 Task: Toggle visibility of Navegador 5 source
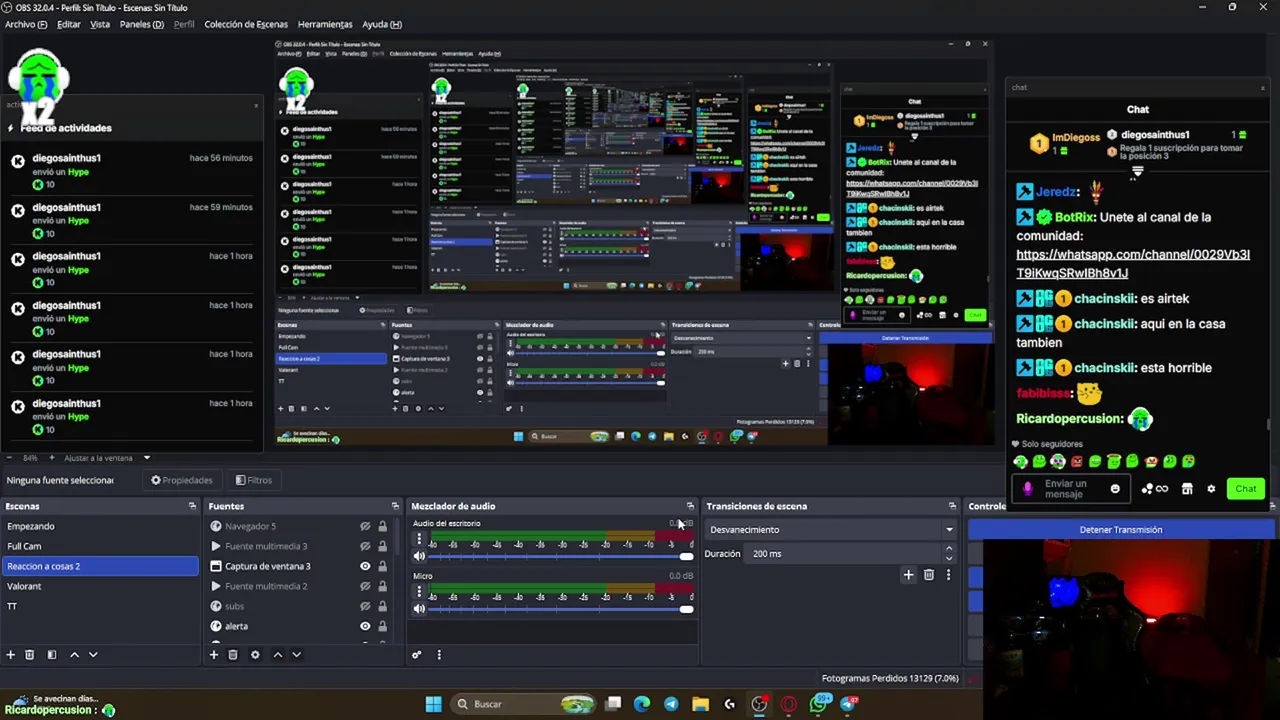[x=365, y=526]
